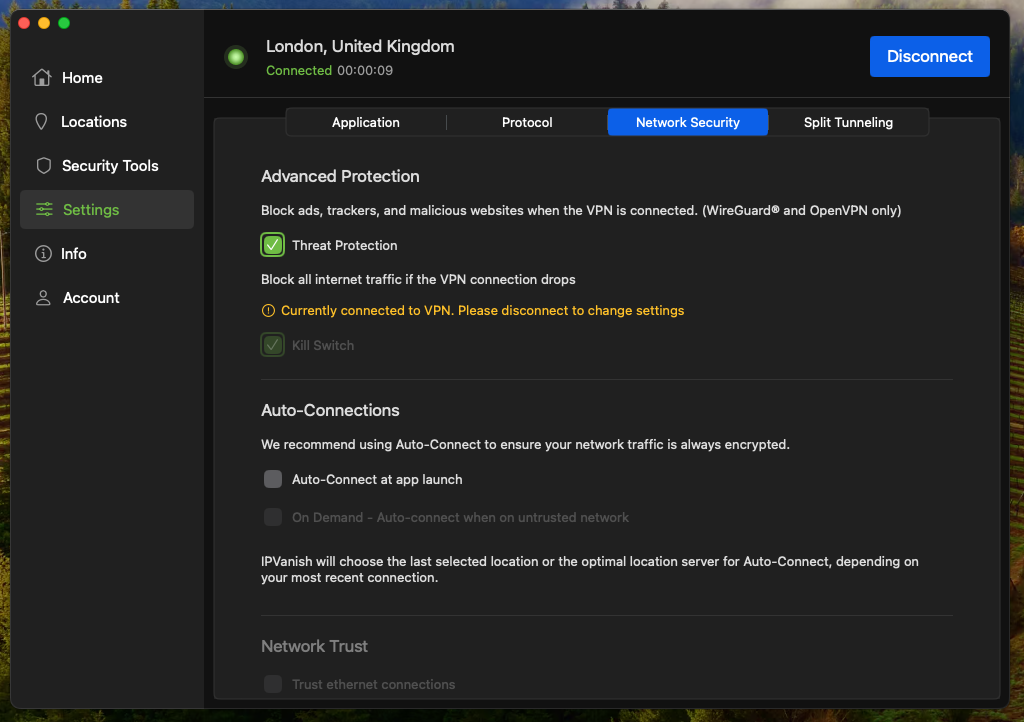
Task: Click the 00:00:09 connection timer
Action: pyautogui.click(x=365, y=71)
